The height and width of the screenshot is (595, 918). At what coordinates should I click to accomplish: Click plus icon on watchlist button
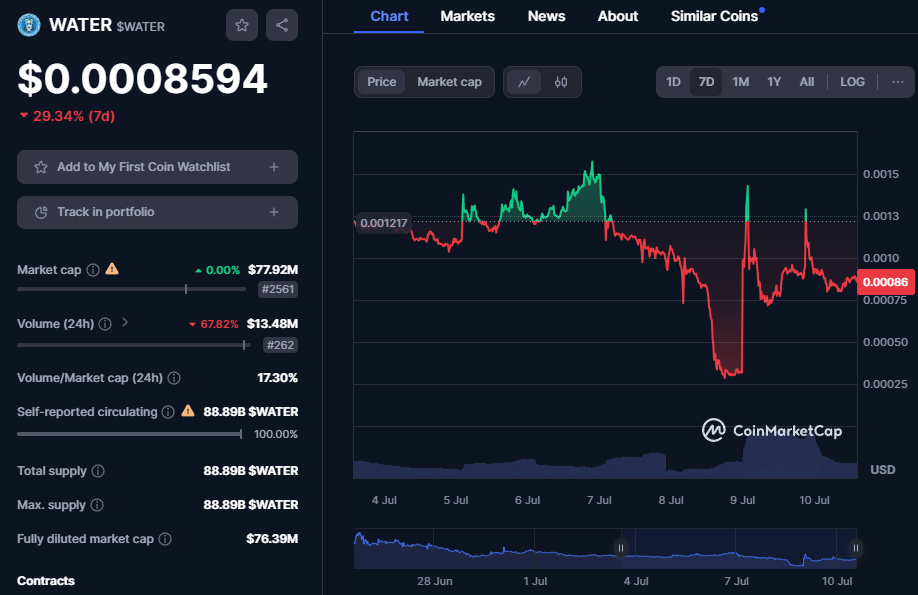[273, 167]
